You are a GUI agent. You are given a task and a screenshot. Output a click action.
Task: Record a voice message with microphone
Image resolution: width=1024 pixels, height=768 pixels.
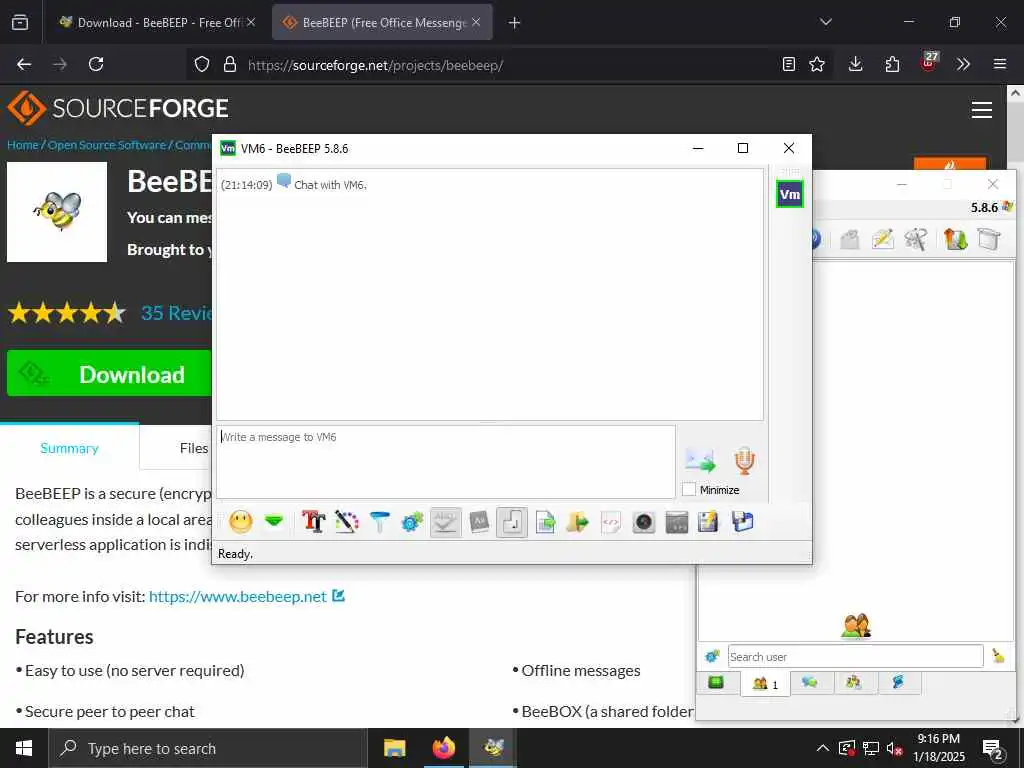[x=744, y=460]
